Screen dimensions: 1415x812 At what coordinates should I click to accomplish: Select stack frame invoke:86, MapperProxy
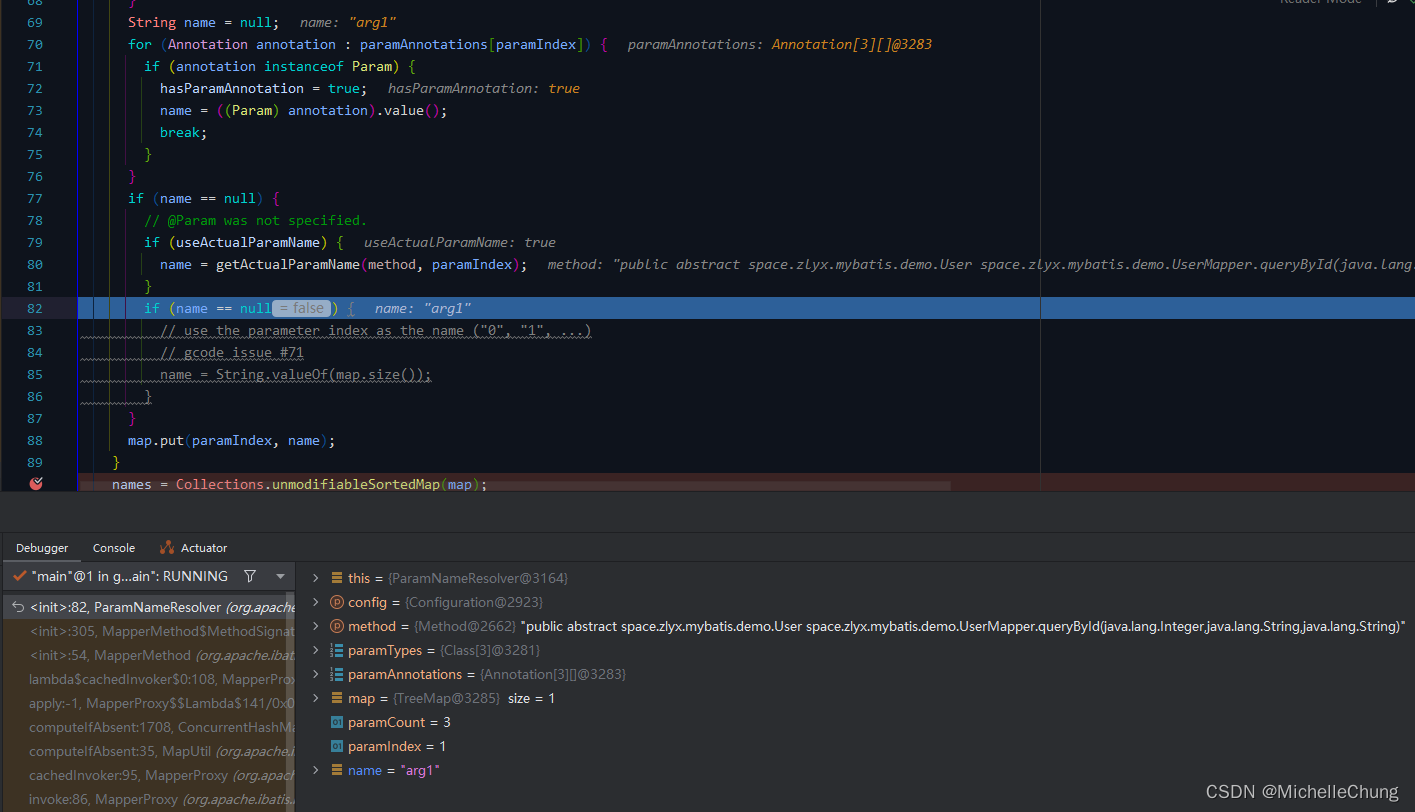[x=150, y=799]
